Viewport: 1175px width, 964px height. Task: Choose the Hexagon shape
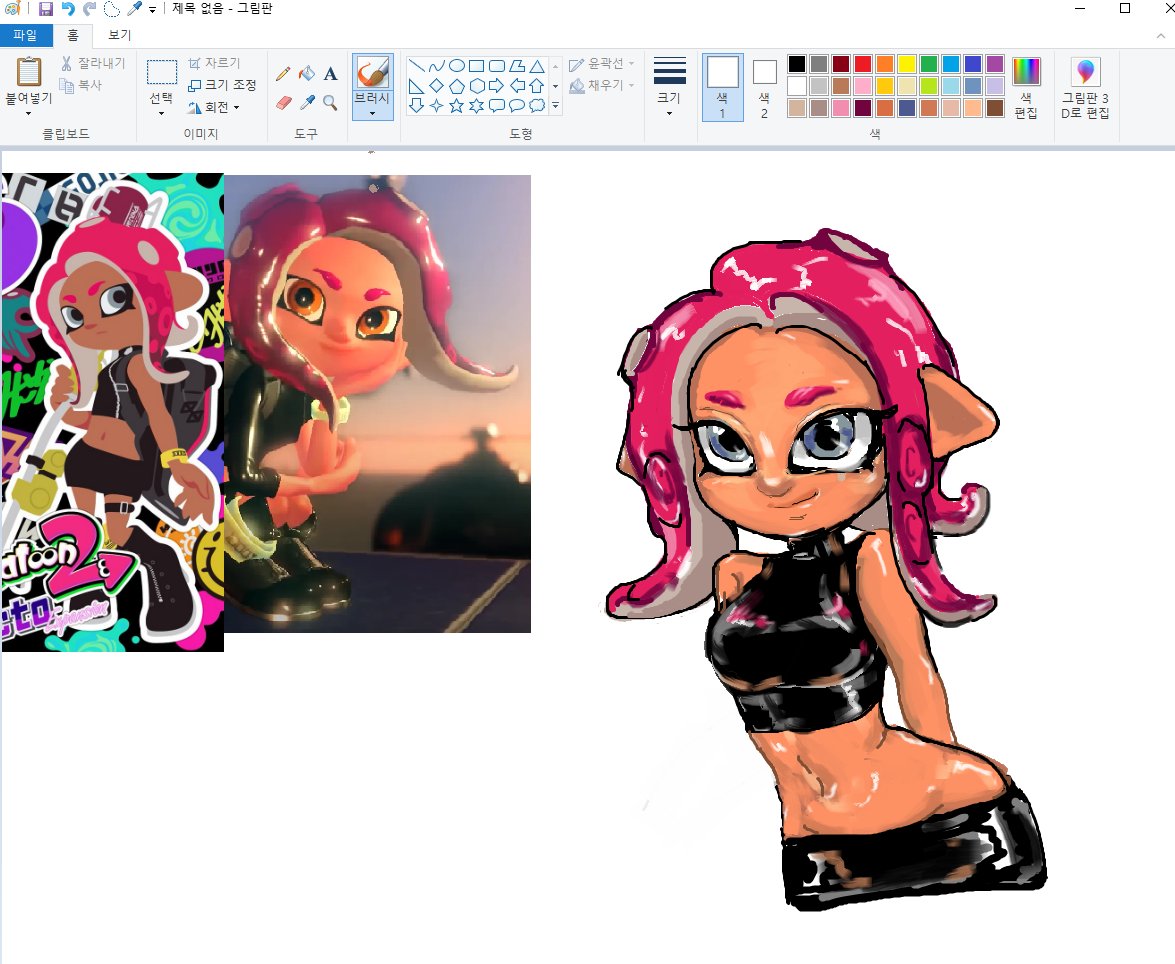(x=477, y=86)
